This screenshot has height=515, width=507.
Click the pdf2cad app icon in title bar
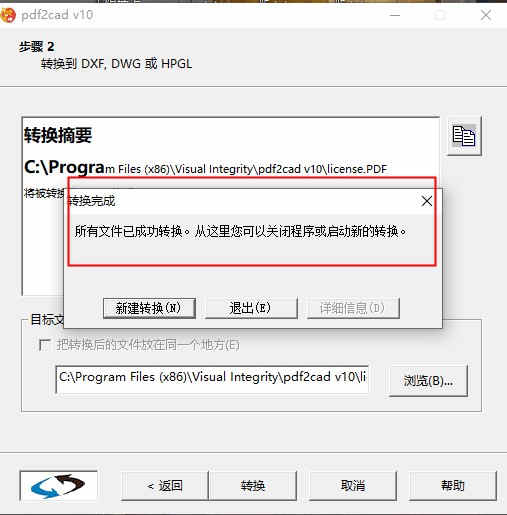coord(7,15)
